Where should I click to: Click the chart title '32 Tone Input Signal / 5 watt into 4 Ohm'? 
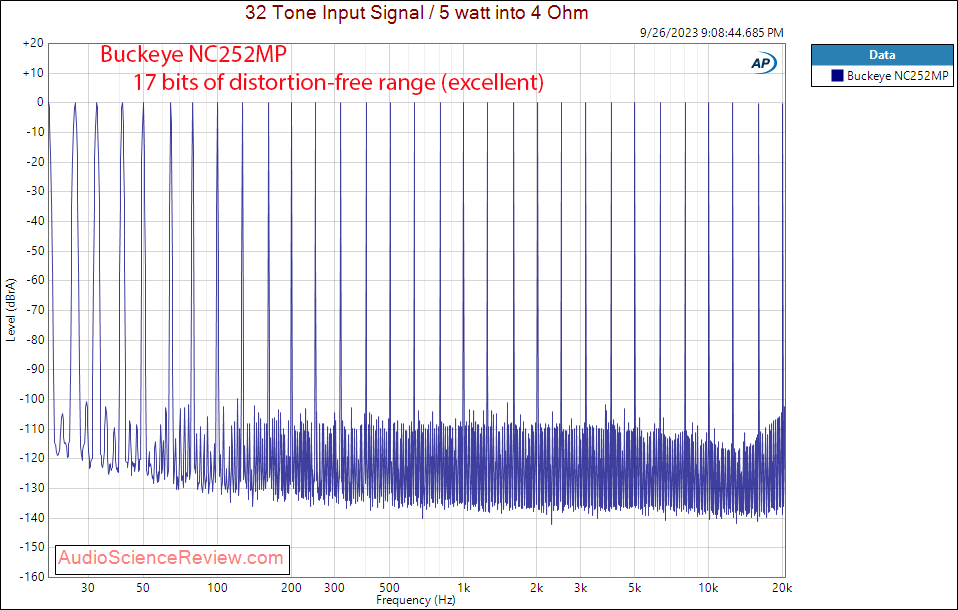click(416, 12)
